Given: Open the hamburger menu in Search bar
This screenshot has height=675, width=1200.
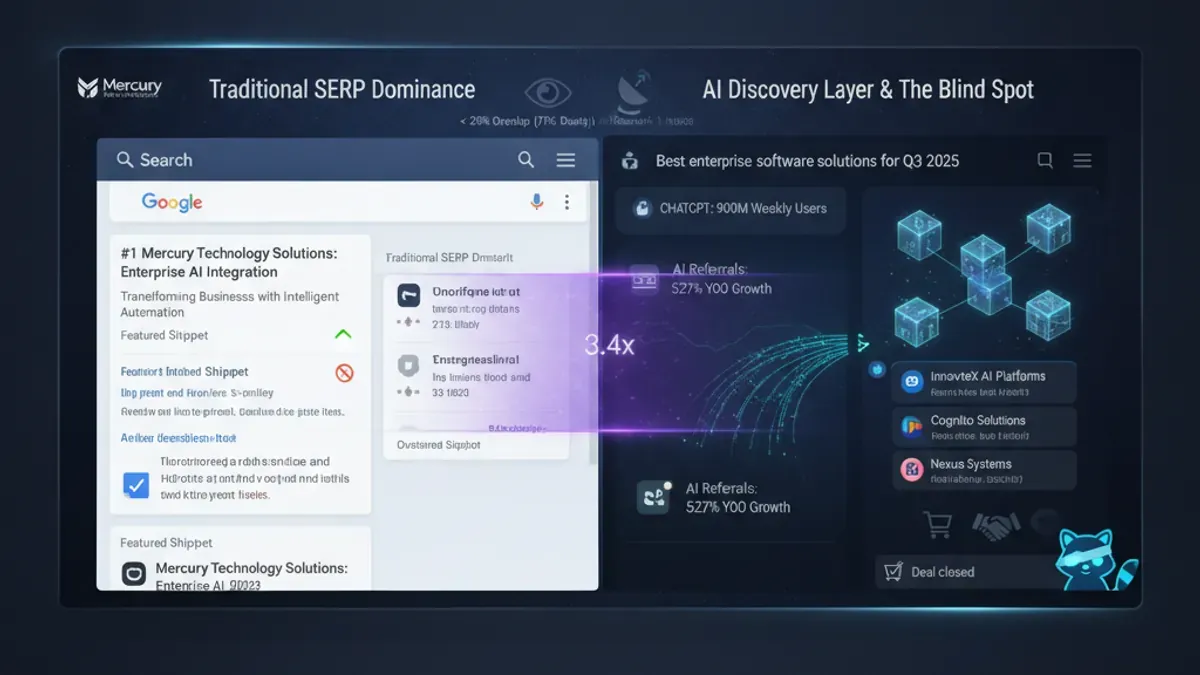Looking at the screenshot, I should point(565,160).
